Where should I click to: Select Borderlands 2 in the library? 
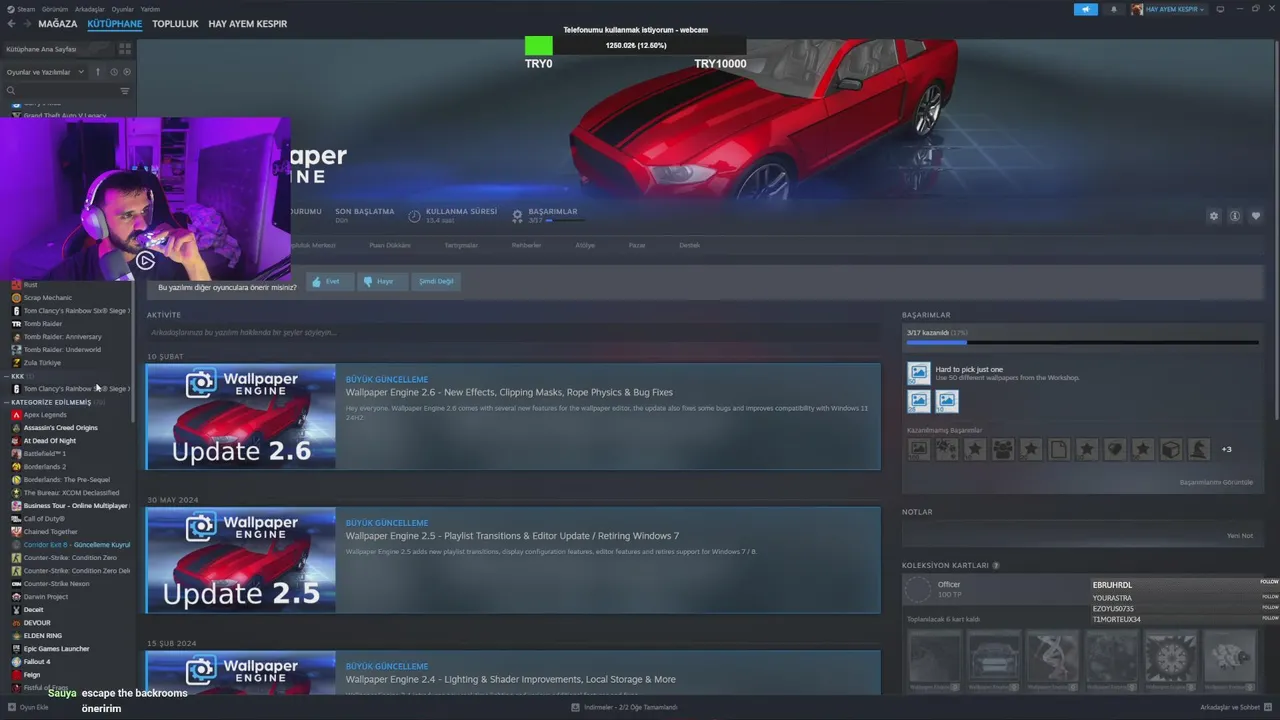click(45, 467)
